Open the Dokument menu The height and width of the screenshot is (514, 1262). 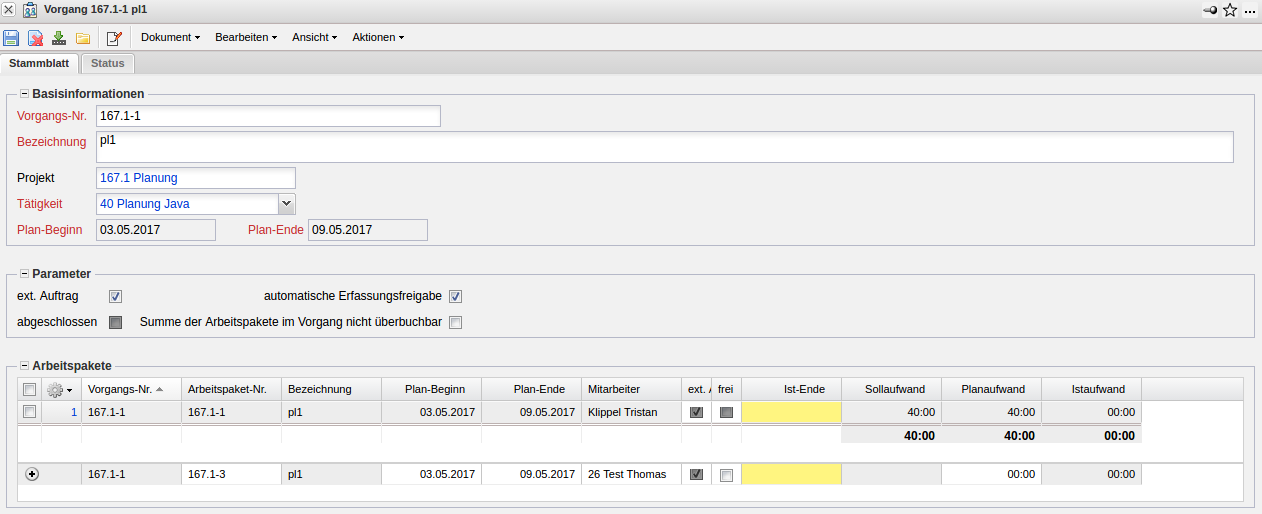click(170, 38)
